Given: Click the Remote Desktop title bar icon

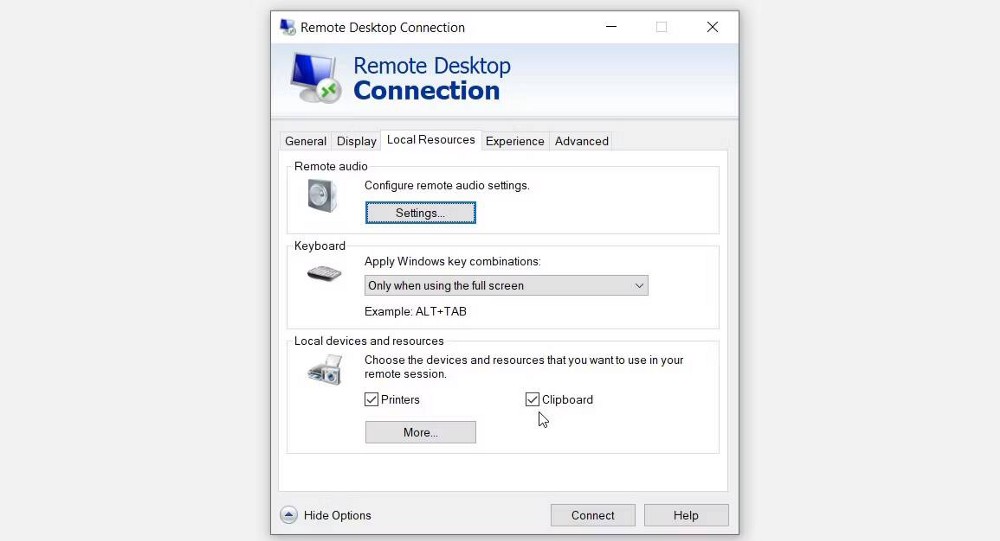Looking at the screenshot, I should (288, 27).
